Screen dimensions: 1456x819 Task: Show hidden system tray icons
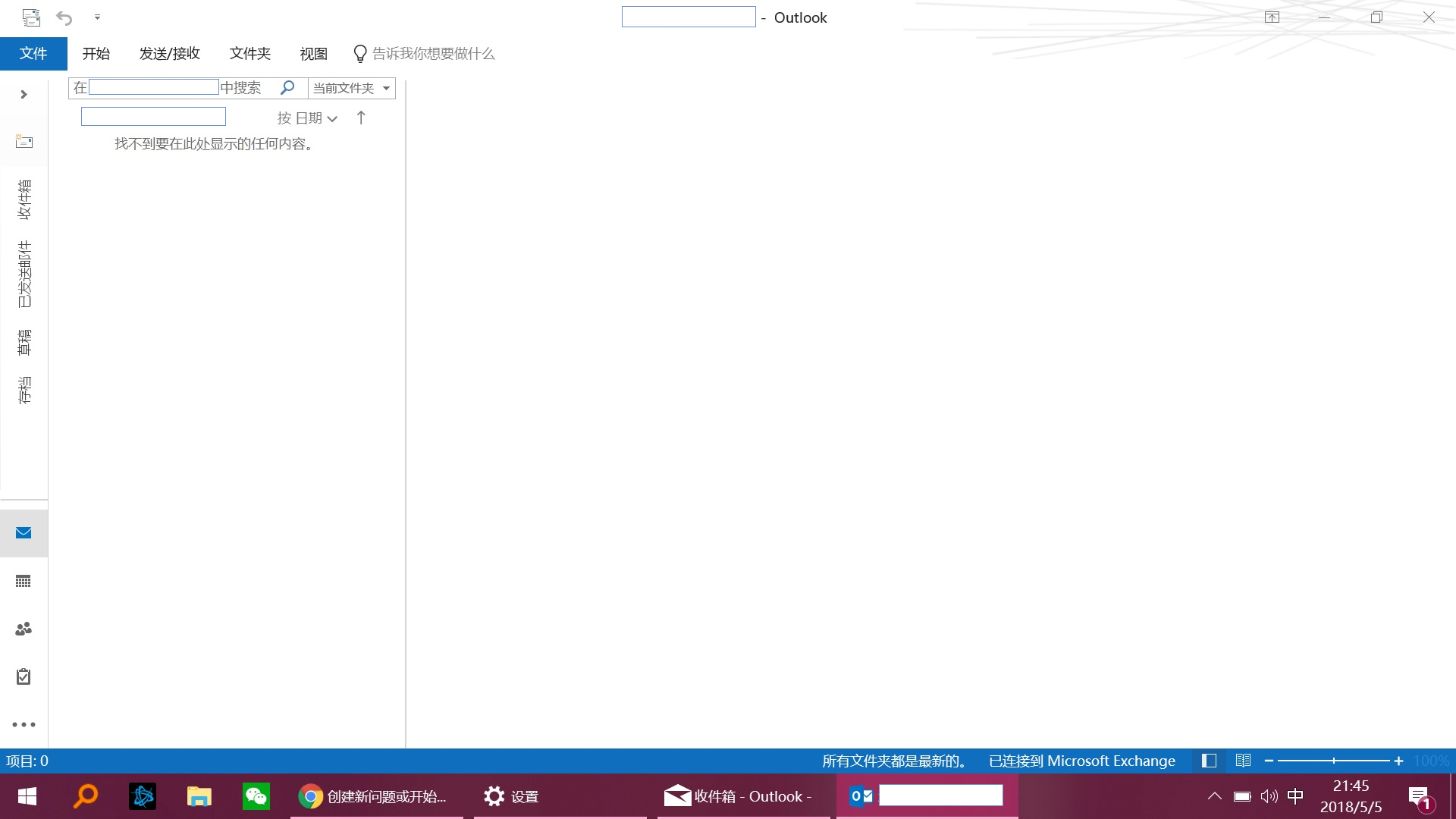click(1214, 796)
